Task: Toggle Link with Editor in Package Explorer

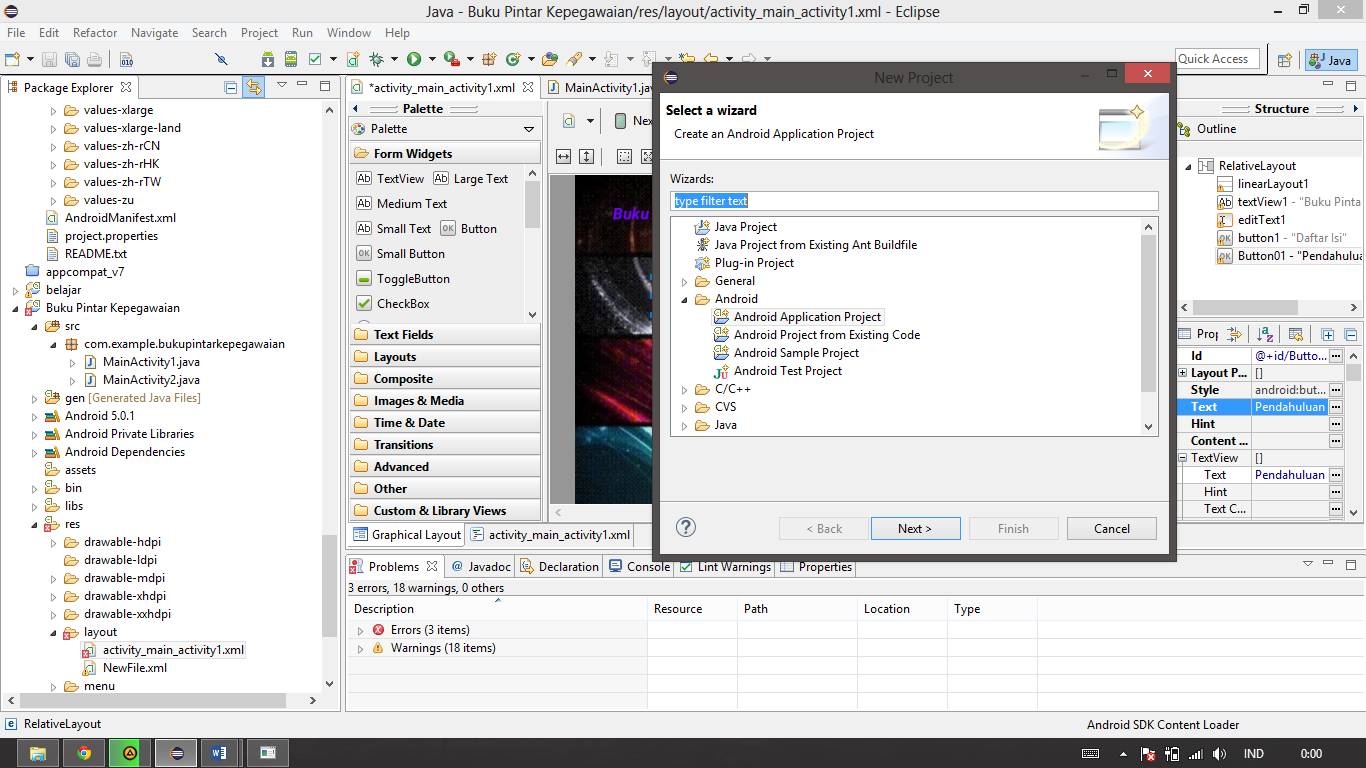Action: point(254,87)
